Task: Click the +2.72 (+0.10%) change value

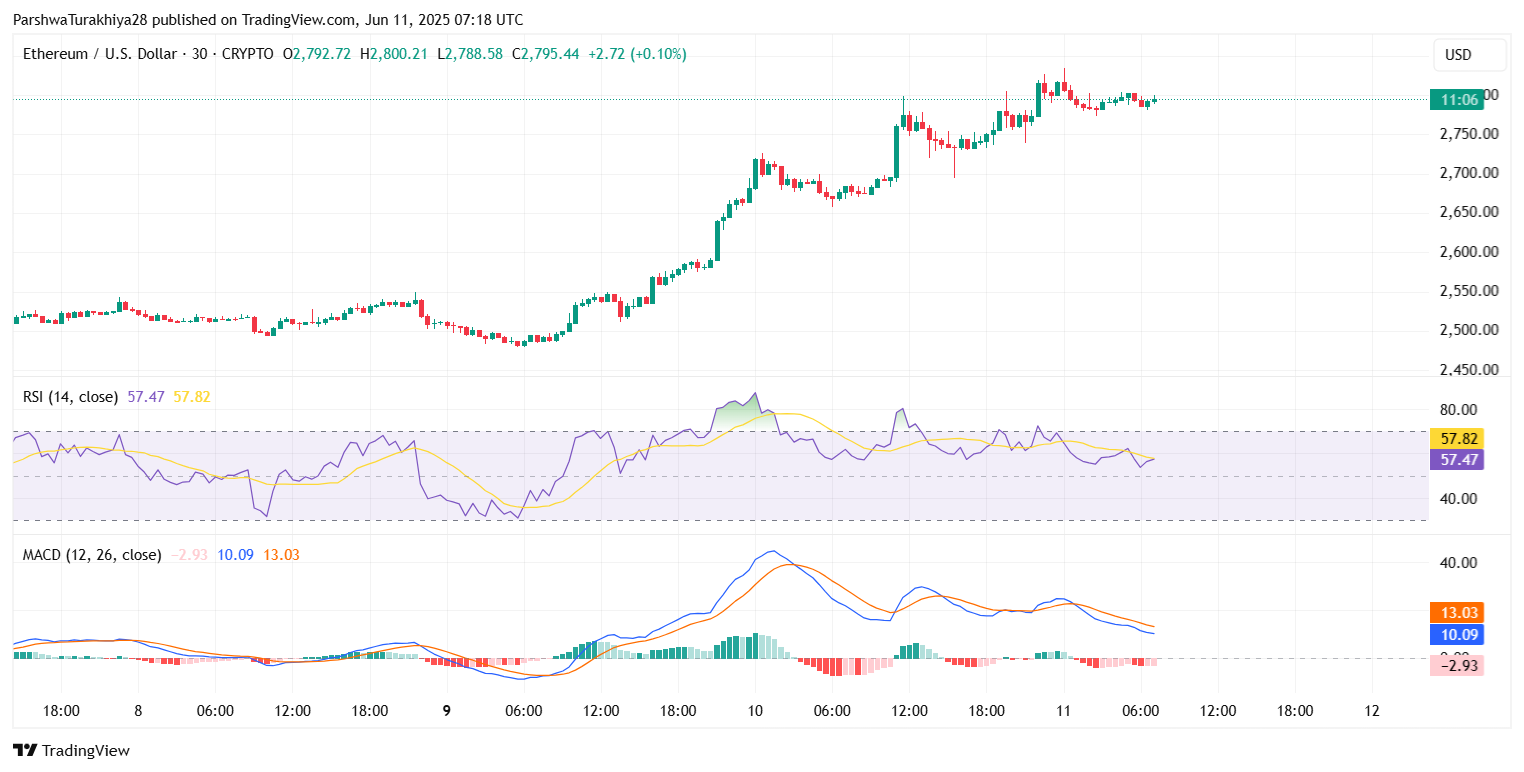Action: (x=639, y=54)
